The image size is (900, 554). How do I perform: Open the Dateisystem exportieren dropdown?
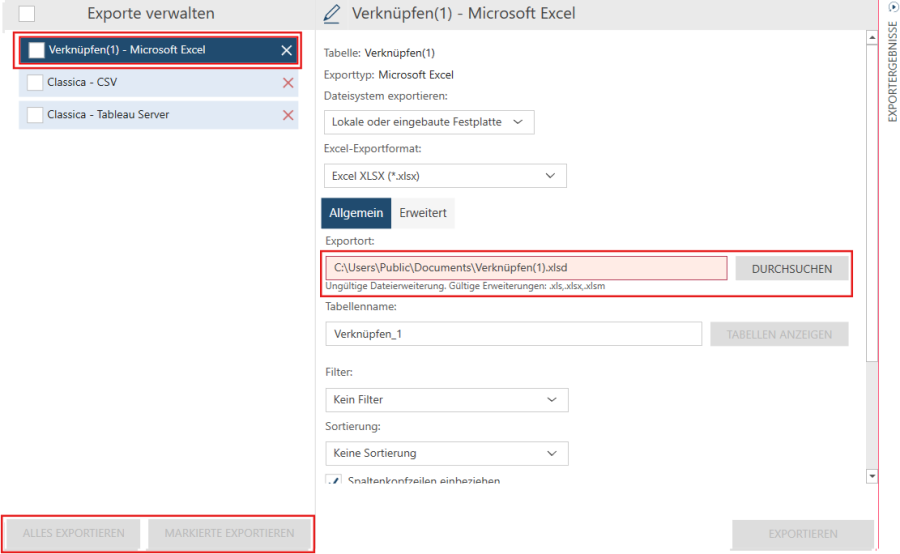point(429,122)
